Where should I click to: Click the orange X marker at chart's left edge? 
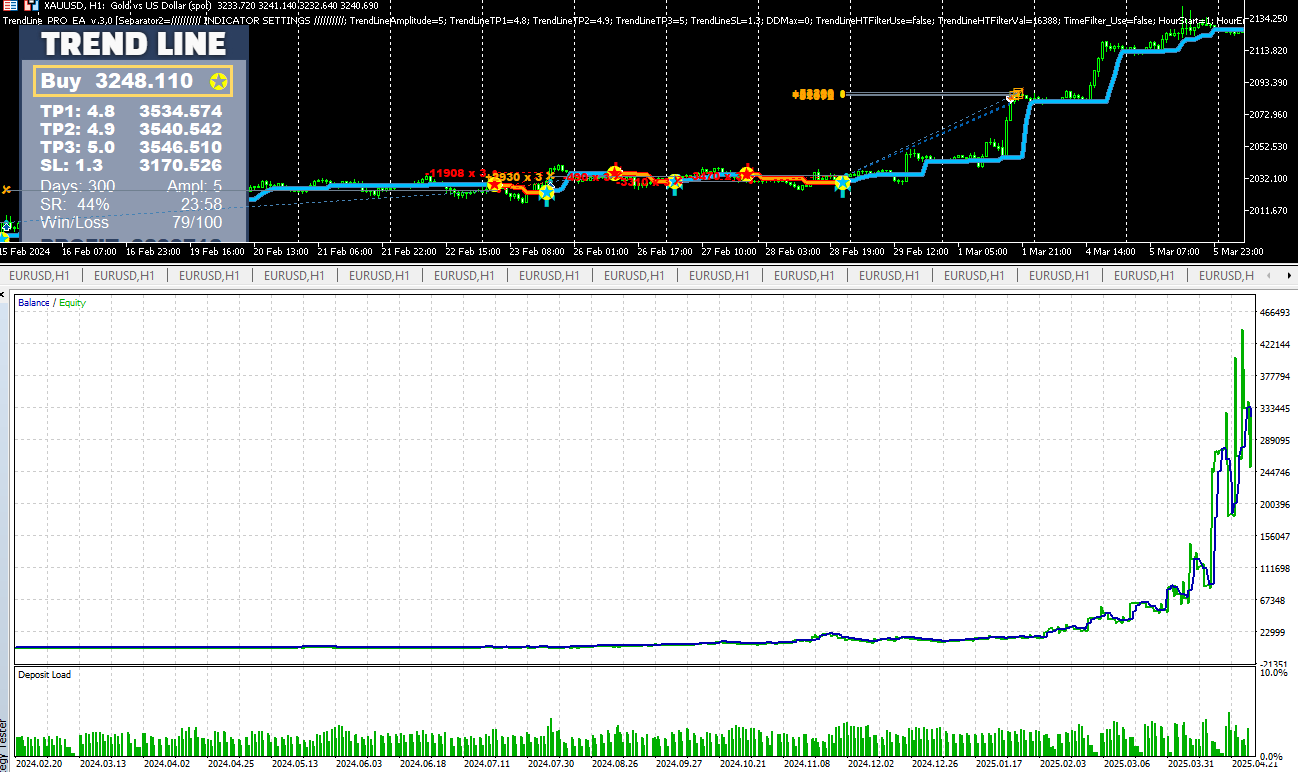click(7, 189)
